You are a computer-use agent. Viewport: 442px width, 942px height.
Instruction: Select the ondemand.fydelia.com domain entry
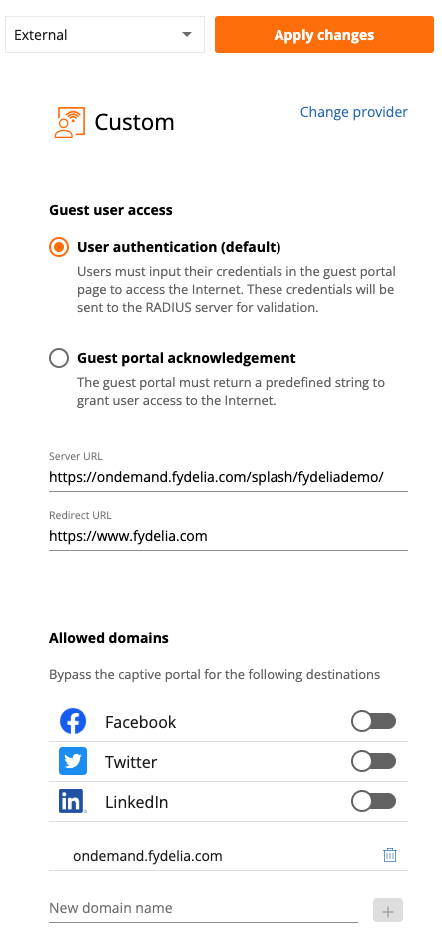click(x=148, y=856)
